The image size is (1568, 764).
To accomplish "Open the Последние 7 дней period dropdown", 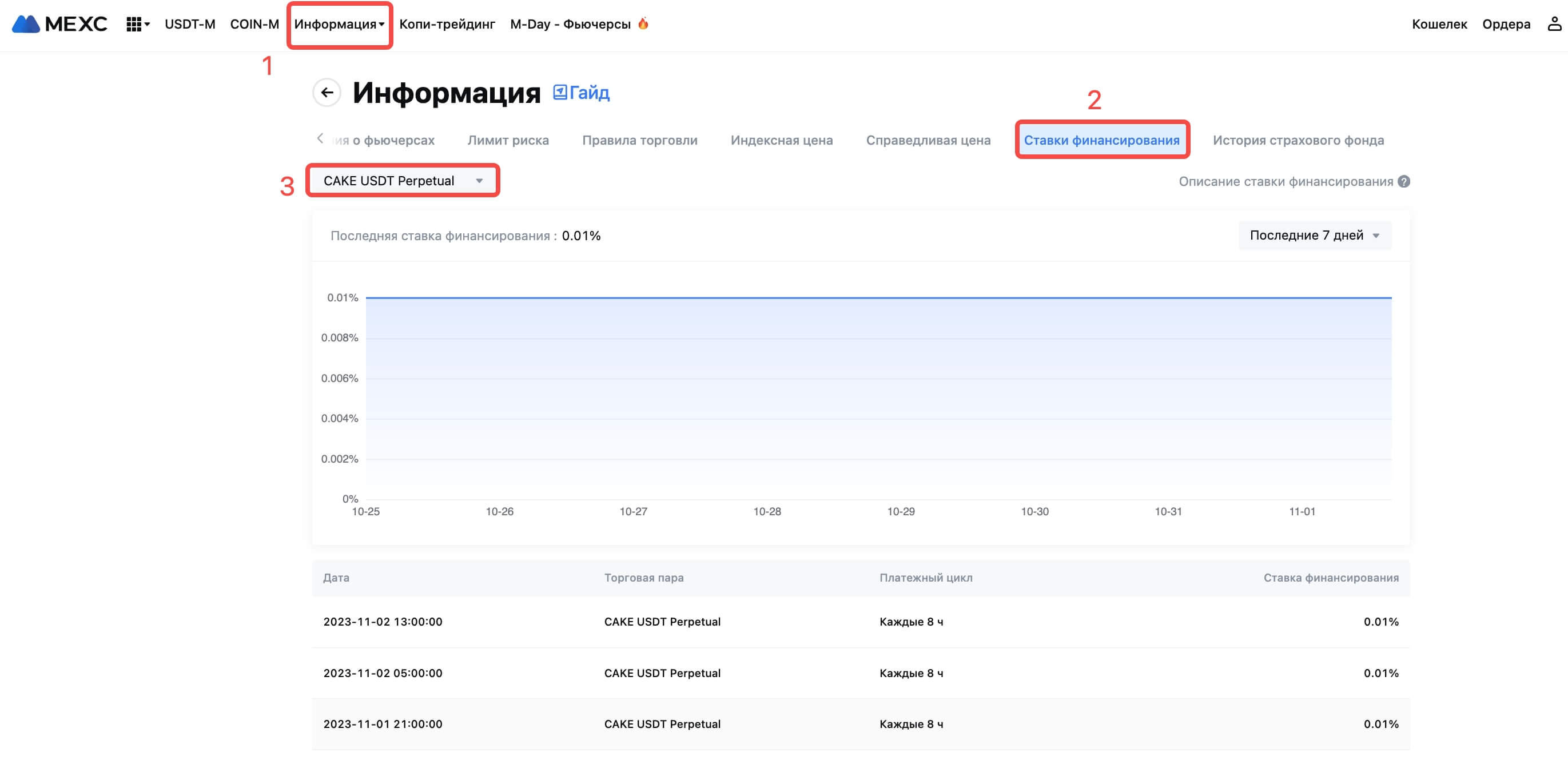I will tap(1314, 236).
